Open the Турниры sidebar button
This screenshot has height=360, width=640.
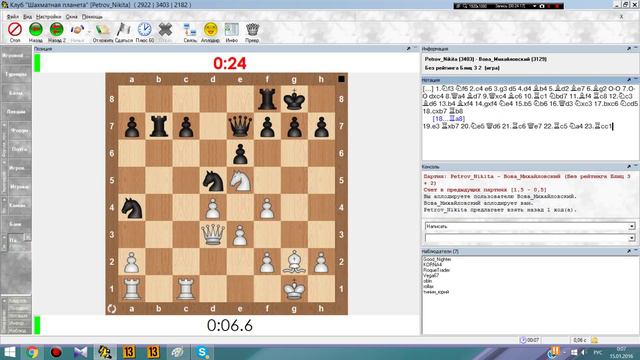16,74
